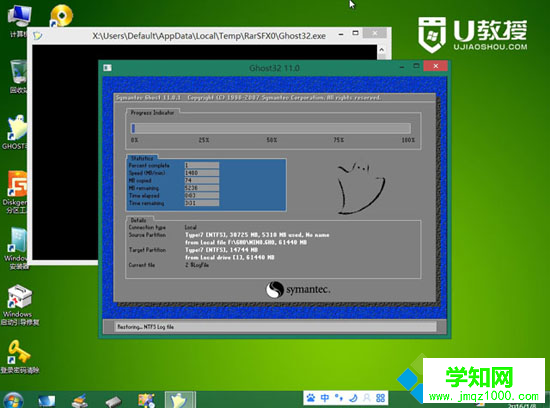Screen dimensions: 550x408
Task: Click the Connection type Local text
Action: 191,227
